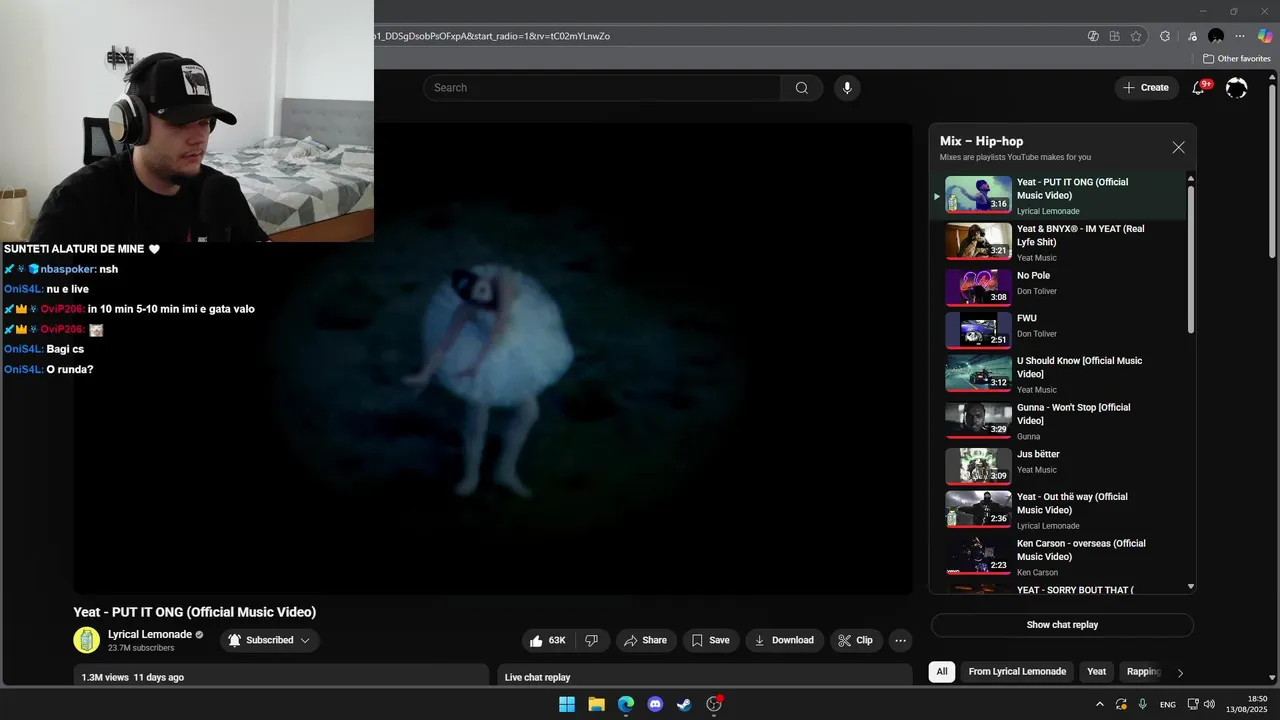Click the playlist scrollbar down arrow
Viewport: 1280px width, 720px height.
1191,587
